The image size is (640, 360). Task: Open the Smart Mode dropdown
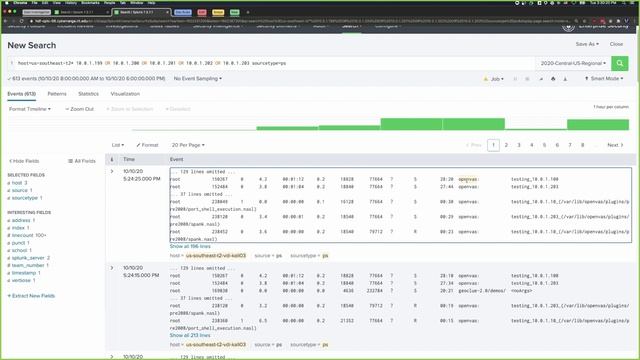pyautogui.click(x=604, y=78)
